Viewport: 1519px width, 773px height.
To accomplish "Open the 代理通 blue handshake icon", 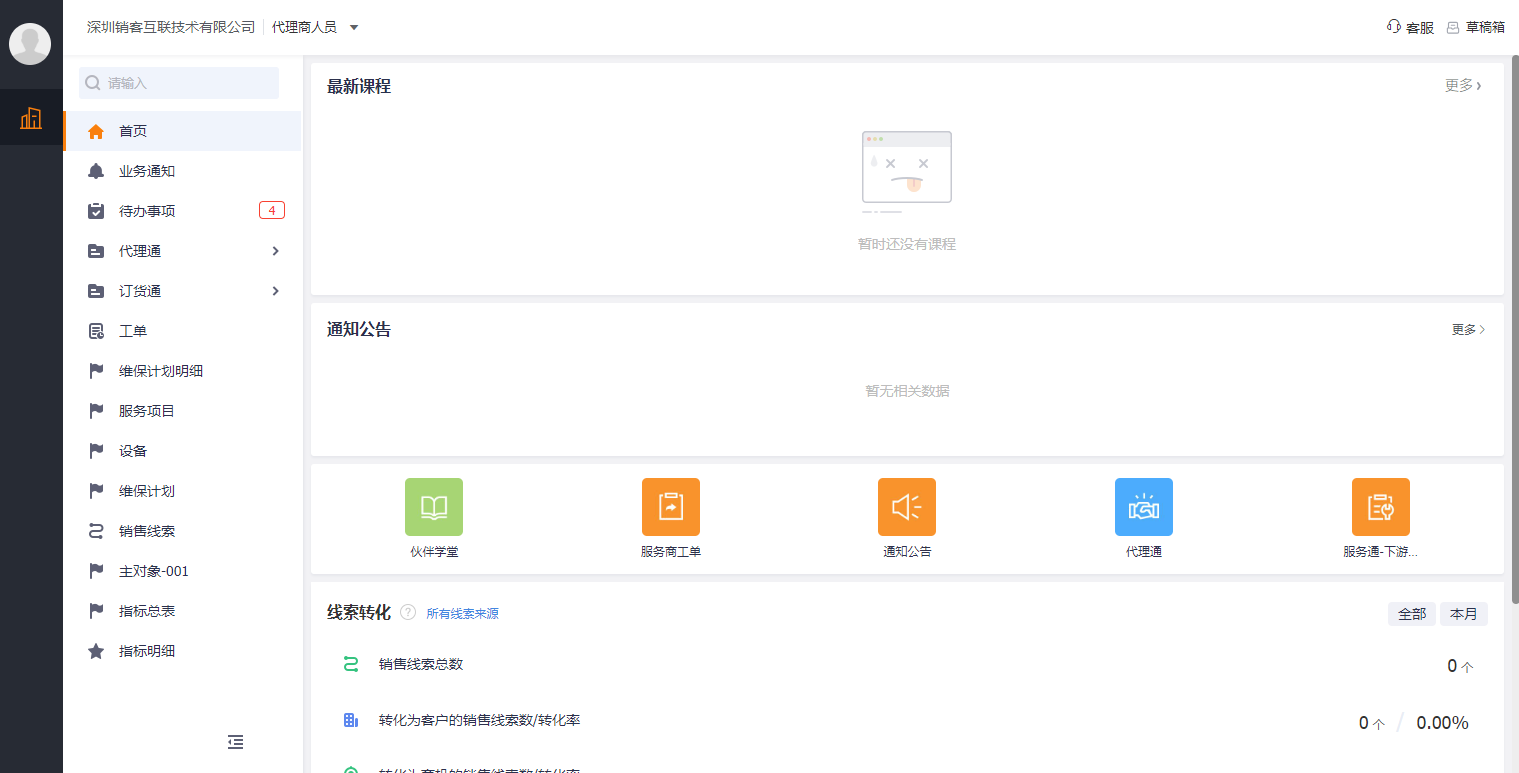I will 1144,507.
